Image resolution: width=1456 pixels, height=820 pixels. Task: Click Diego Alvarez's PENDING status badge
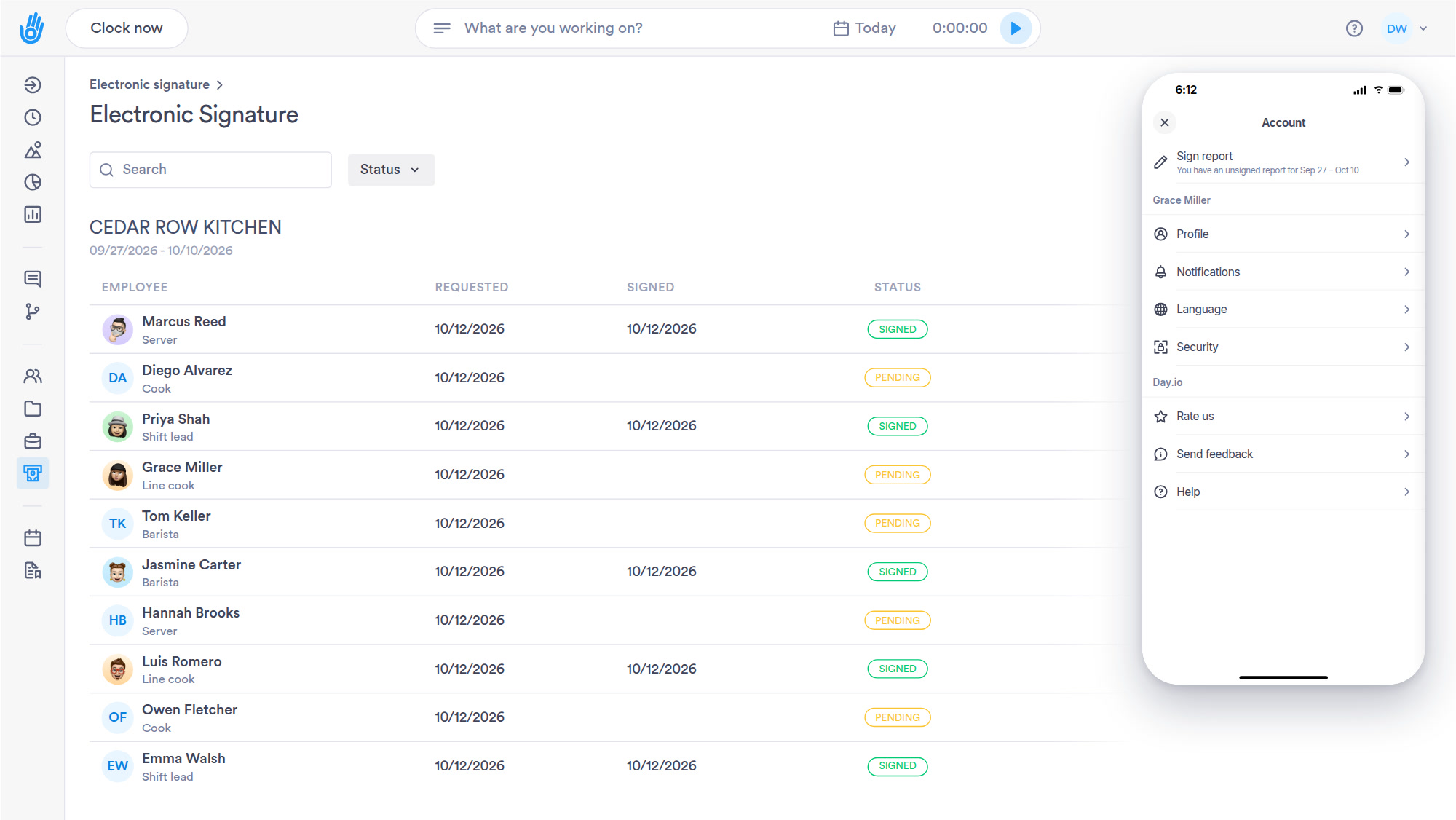coord(897,378)
